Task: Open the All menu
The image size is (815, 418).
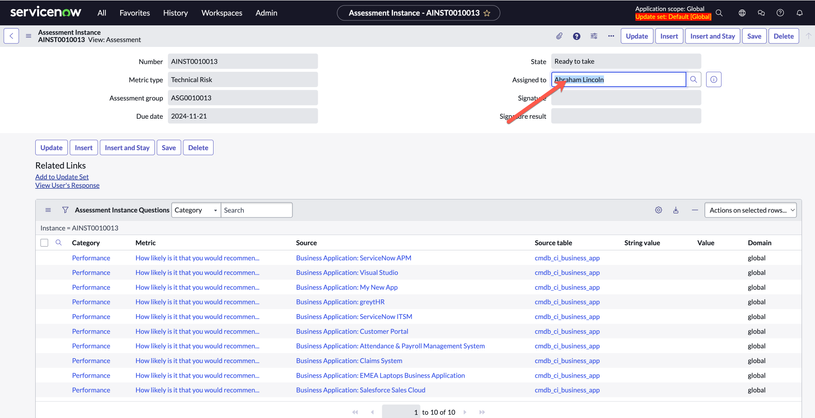Action: (102, 13)
